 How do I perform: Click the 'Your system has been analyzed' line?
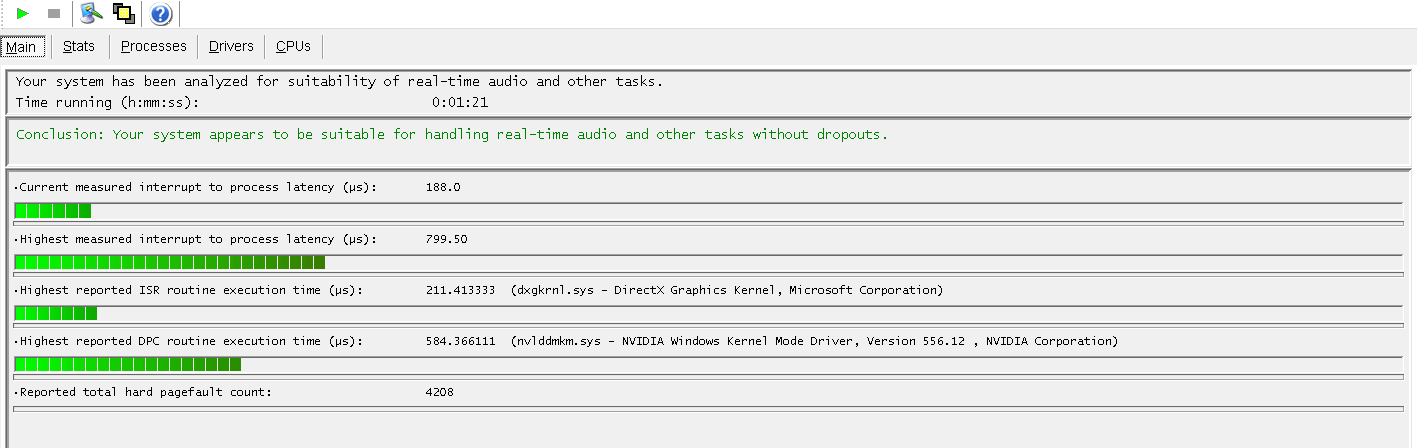click(x=340, y=82)
